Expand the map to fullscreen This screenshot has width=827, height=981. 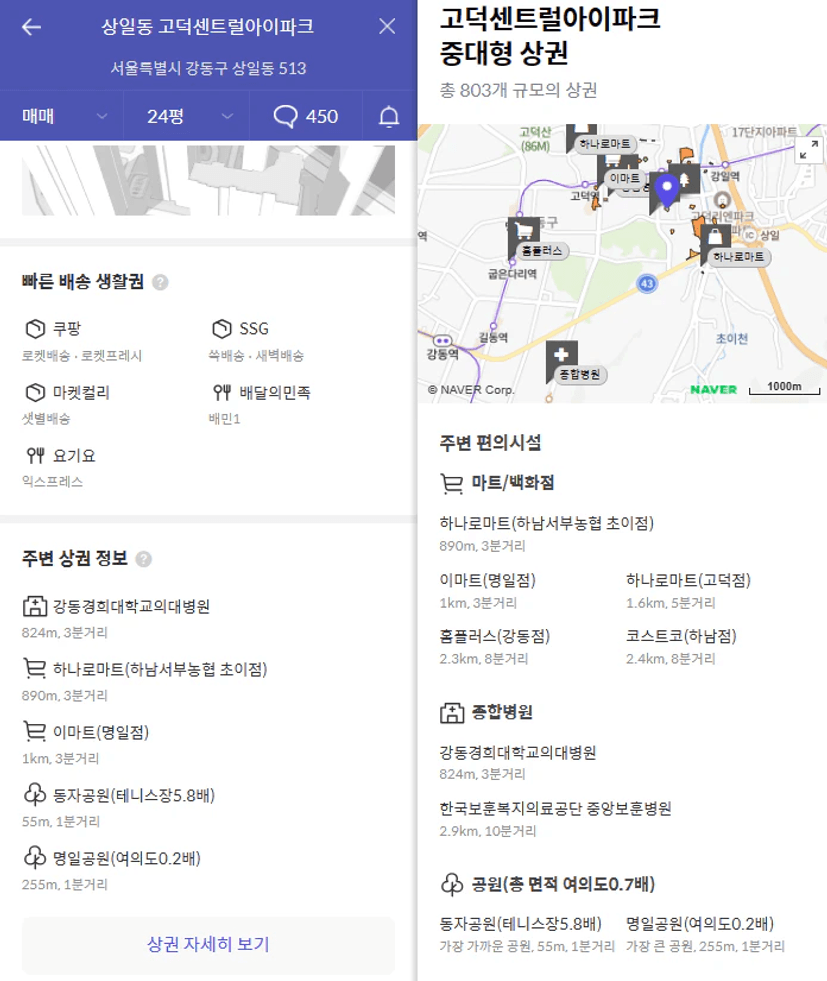point(809,150)
